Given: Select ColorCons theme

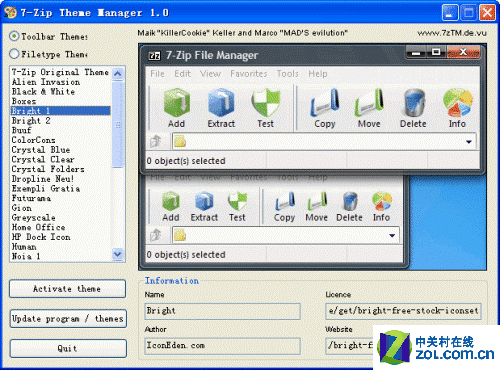Looking at the screenshot, I should [x=60, y=140].
